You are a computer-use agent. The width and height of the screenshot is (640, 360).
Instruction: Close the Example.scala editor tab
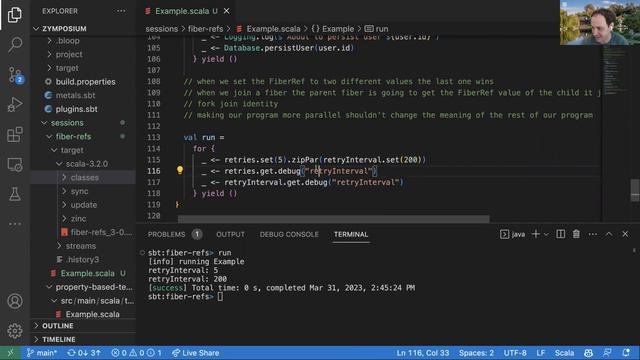click(x=227, y=11)
